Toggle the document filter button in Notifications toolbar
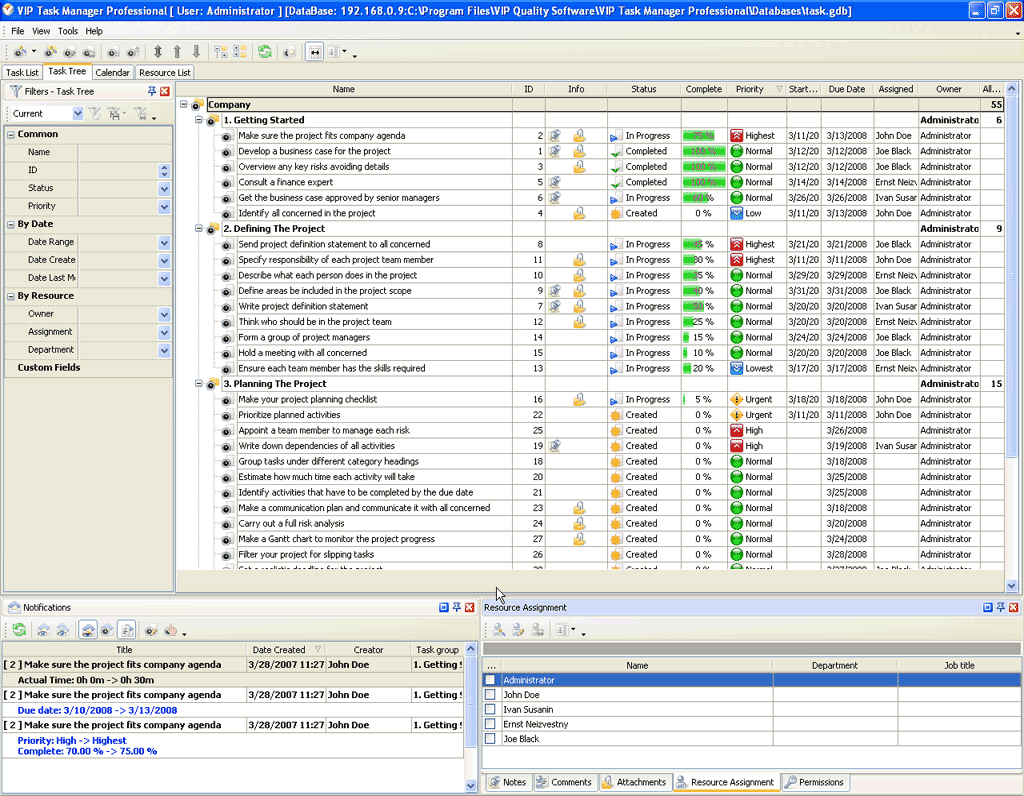Viewport: 1024px width, 796px height. [x=127, y=630]
